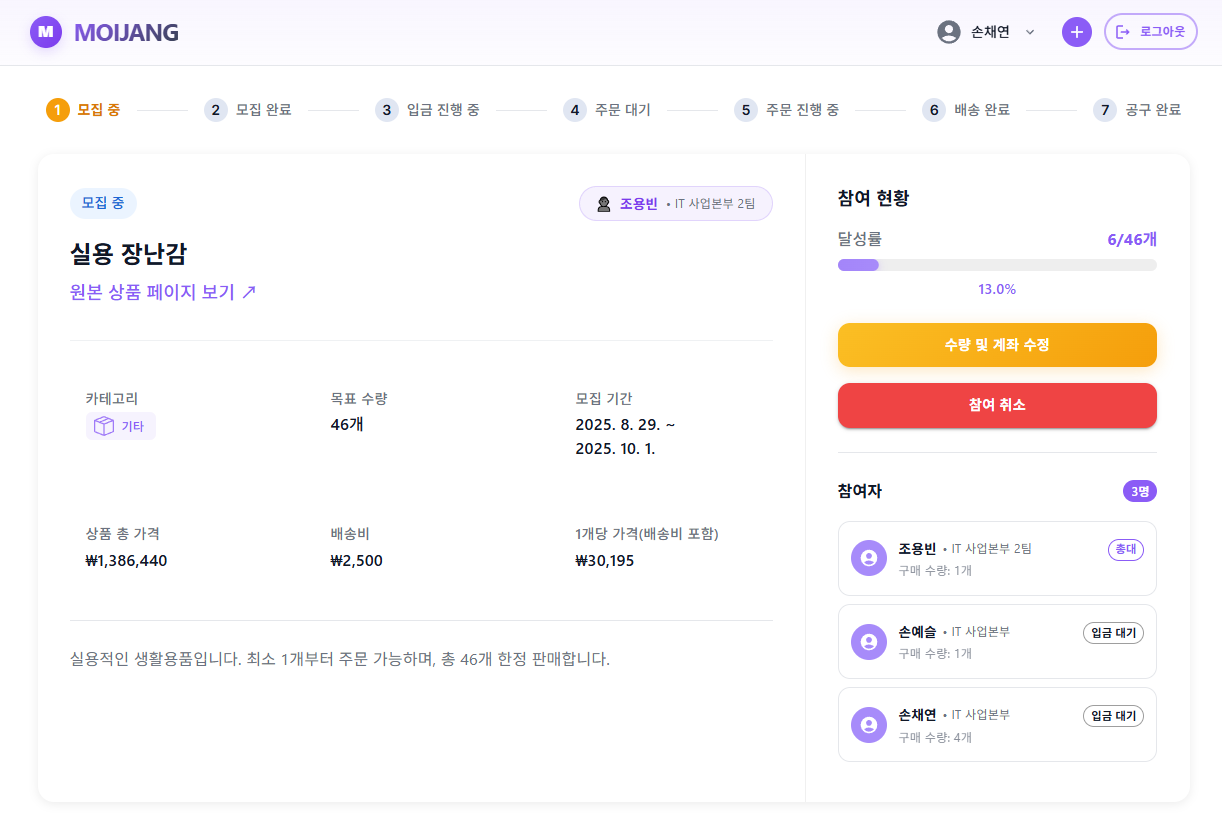This screenshot has width=1222, height=830.
Task: Select step 1 모집 중
Action: (x=84, y=110)
